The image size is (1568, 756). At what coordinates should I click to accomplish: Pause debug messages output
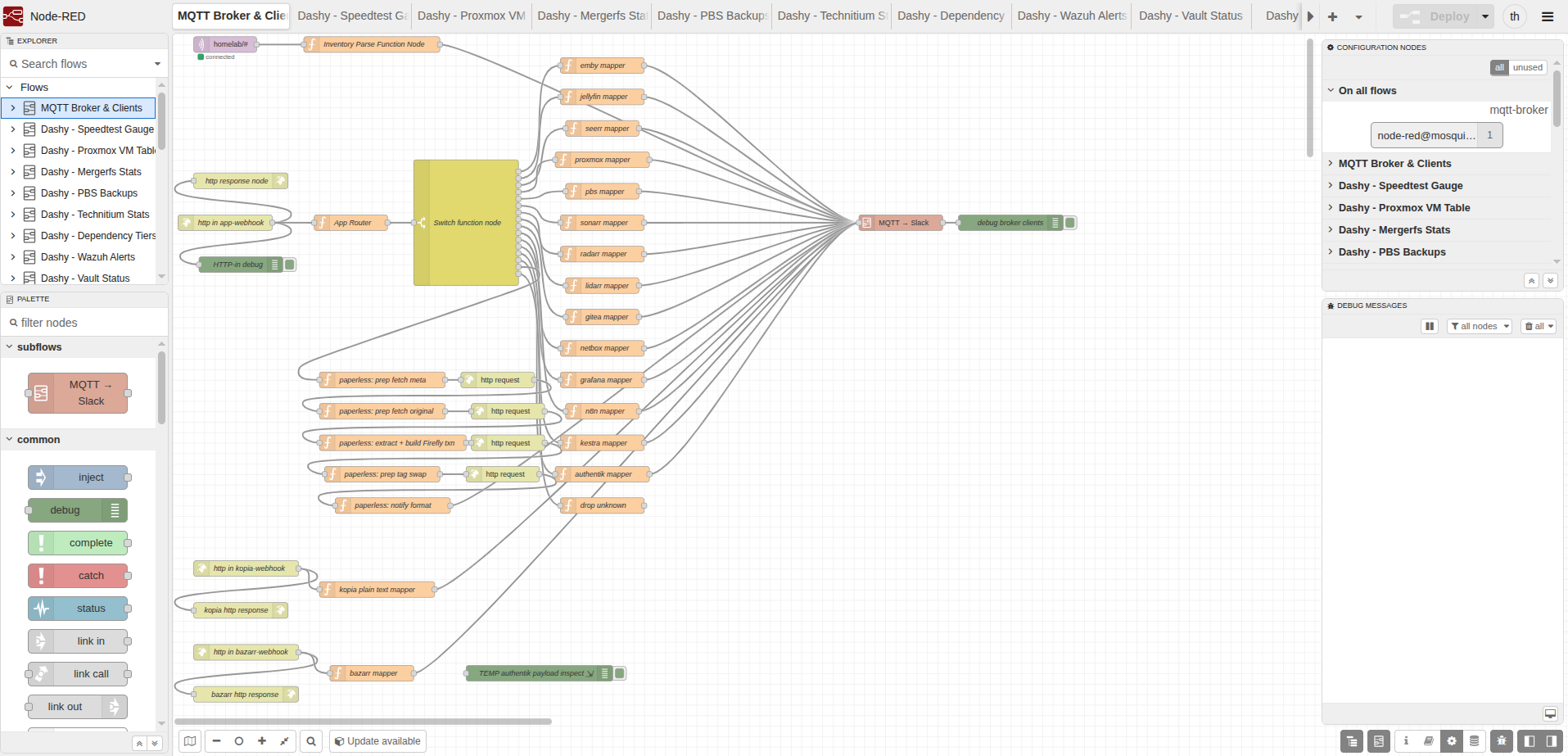pos(1430,326)
